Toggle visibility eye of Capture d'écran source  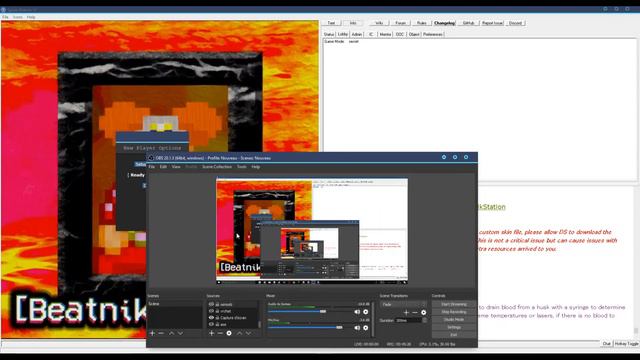click(211, 317)
